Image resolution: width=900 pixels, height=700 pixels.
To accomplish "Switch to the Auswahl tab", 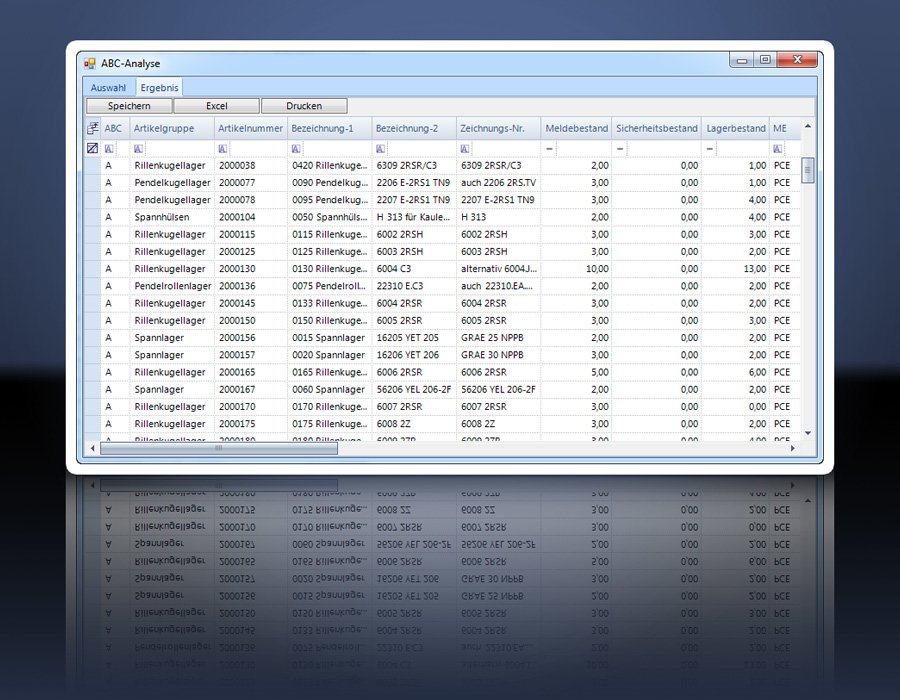I will [x=110, y=87].
